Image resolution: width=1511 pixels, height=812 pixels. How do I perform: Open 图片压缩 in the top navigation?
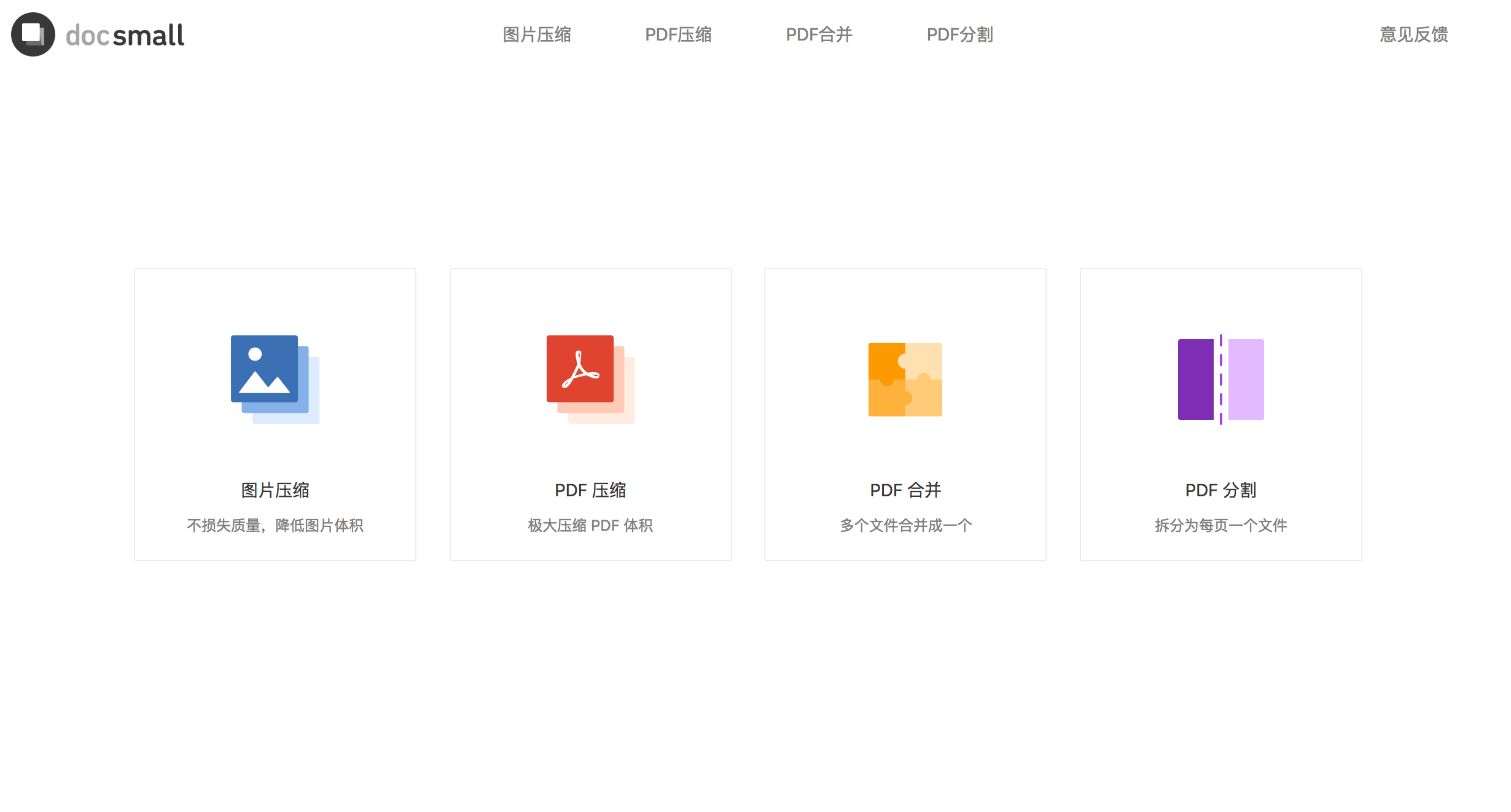point(537,34)
